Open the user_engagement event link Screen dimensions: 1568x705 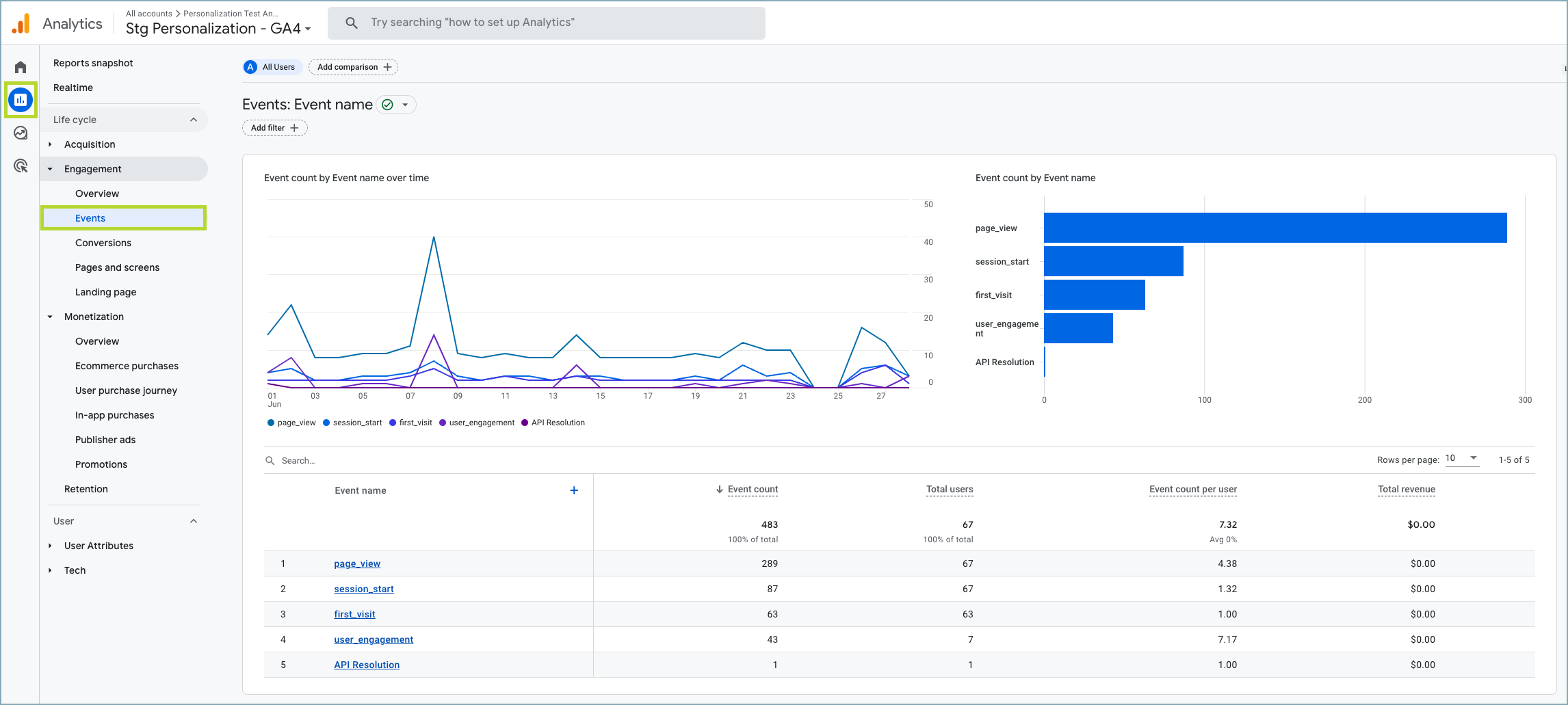(x=374, y=639)
